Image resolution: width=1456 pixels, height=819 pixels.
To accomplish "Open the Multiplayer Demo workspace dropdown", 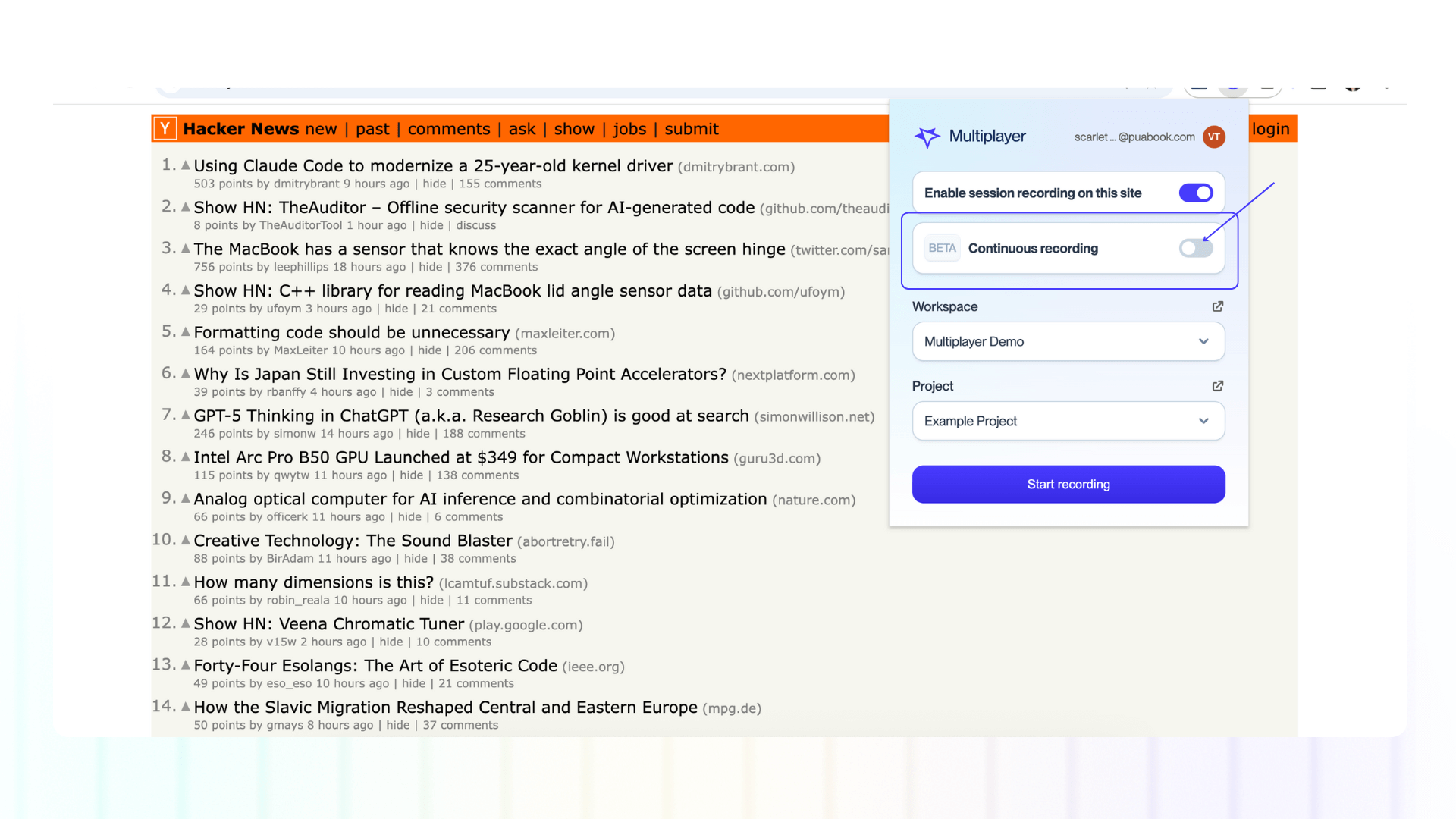I will (1068, 341).
